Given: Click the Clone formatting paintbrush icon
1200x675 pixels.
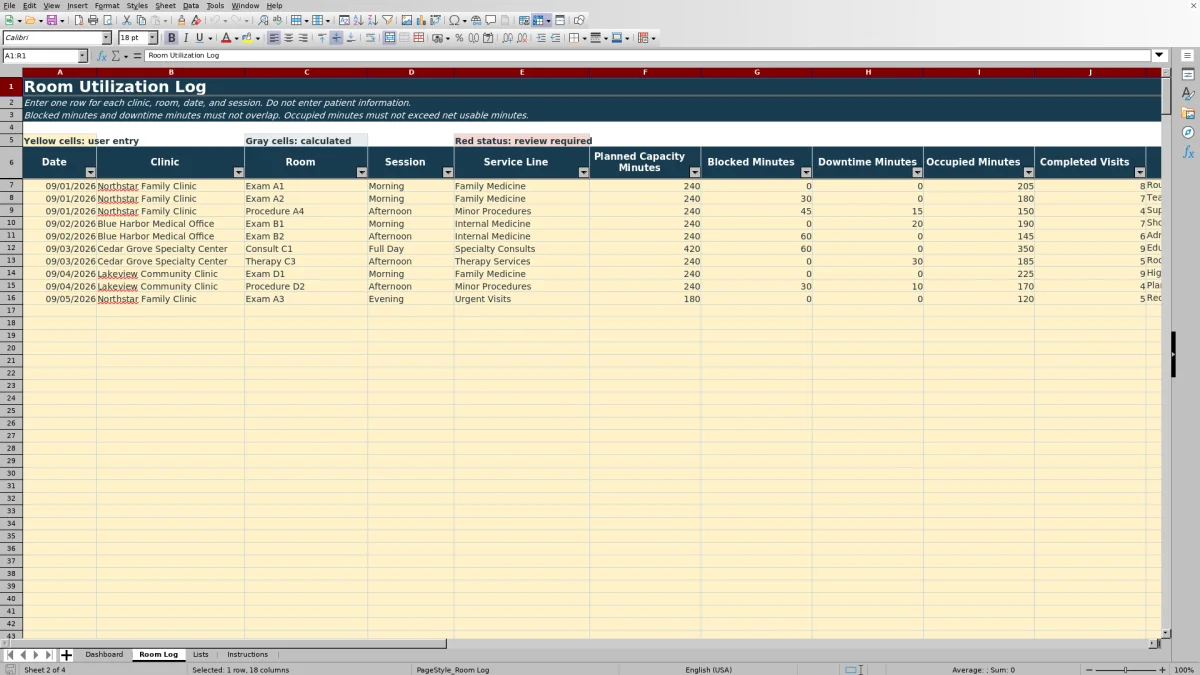Looking at the screenshot, I should pyautogui.click(x=181, y=20).
